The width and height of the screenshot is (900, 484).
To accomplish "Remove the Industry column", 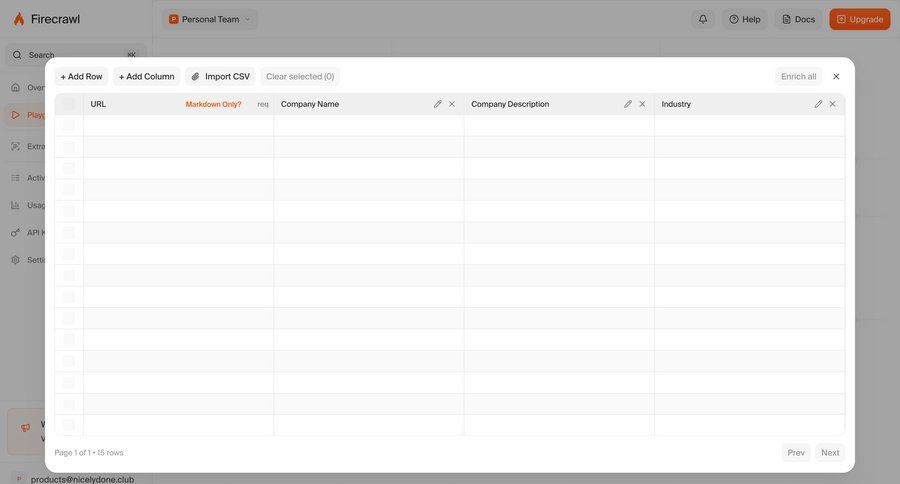I will 832,104.
